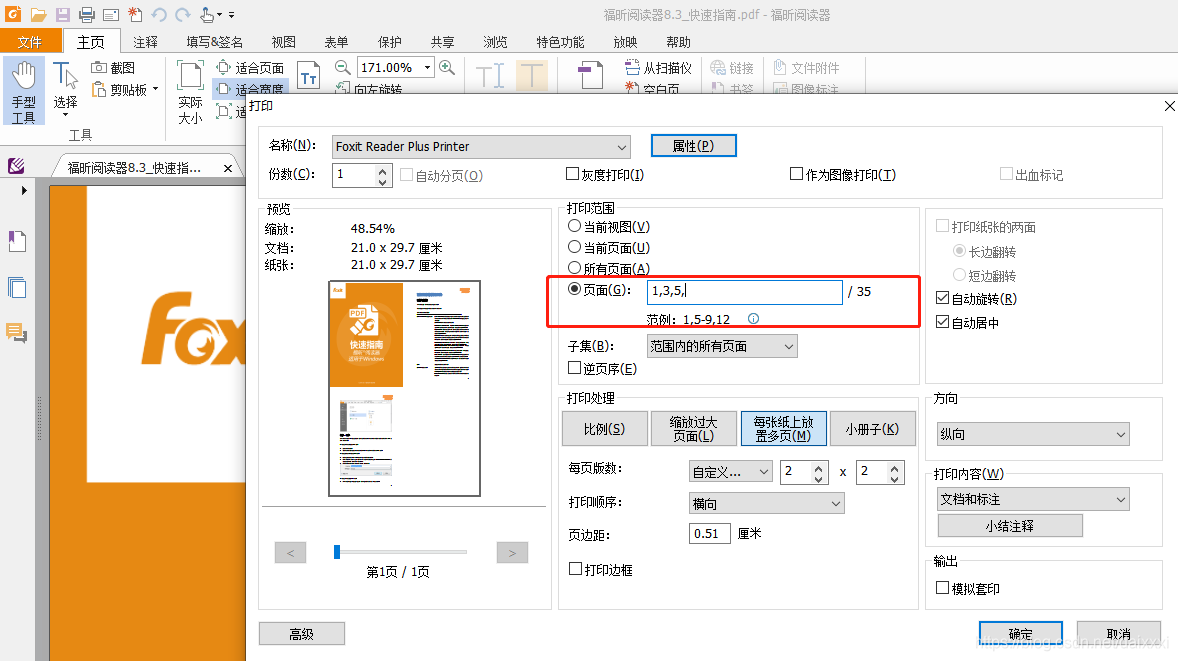This screenshot has width=1178, height=661.
Task: Open the Subset (子集) dropdown
Action: [x=722, y=346]
